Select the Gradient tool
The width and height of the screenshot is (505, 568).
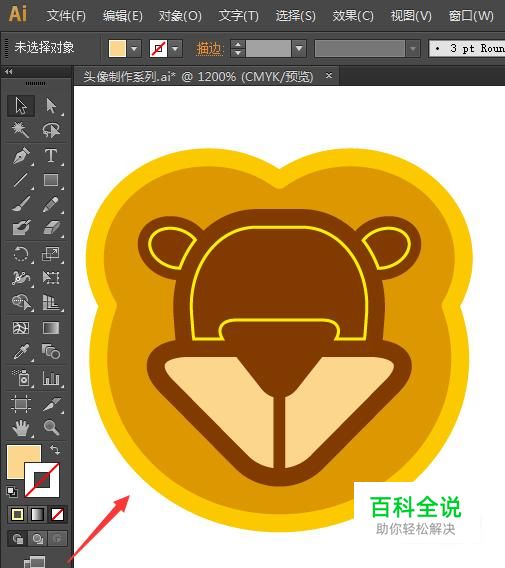51,328
